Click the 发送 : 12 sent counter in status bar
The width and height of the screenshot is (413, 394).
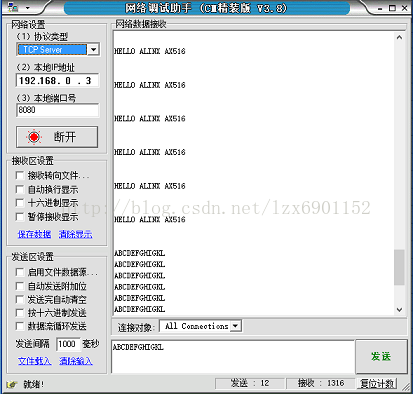pyautogui.click(x=250, y=383)
